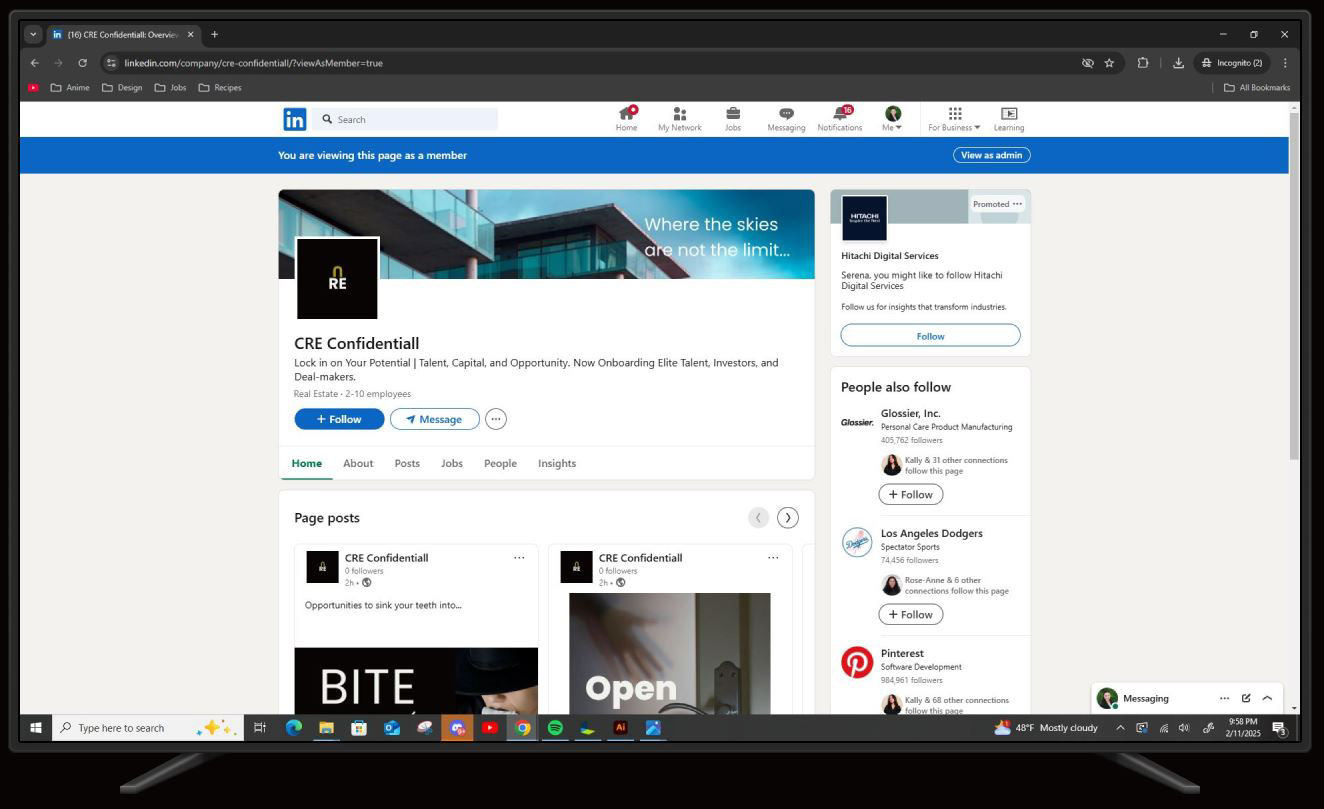Open the Messaging icon in navbar
Image resolution: width=1324 pixels, height=809 pixels.
pos(786,119)
